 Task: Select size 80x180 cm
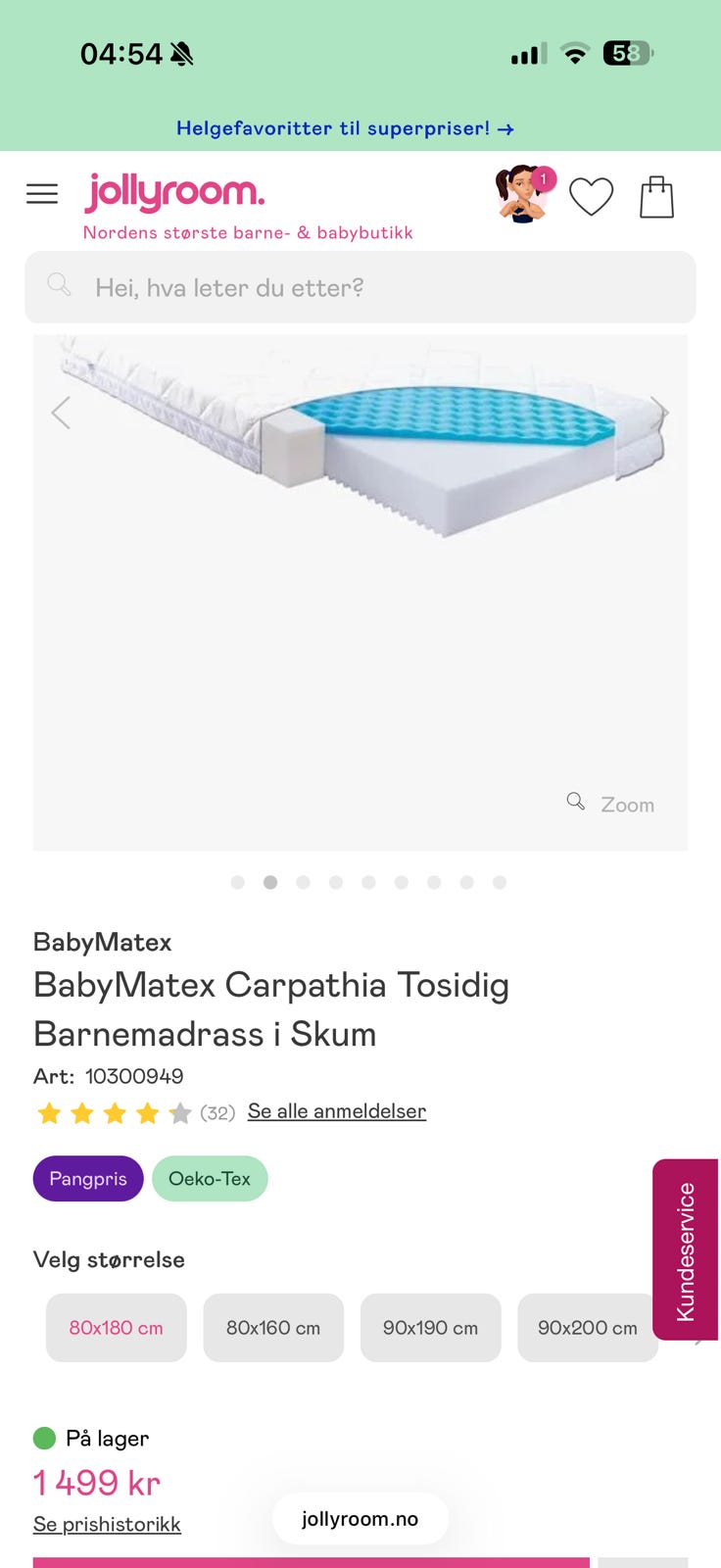coord(116,1328)
